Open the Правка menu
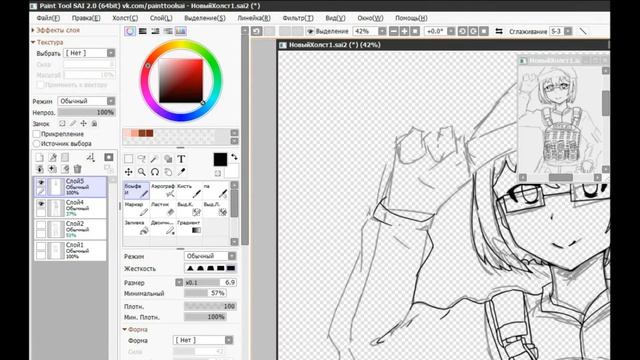Viewport: 640px width, 360px height. [86, 18]
